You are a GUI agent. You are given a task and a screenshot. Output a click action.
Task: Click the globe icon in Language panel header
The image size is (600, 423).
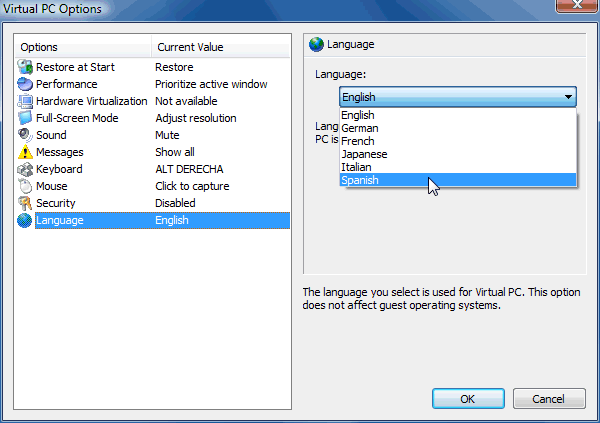316,44
